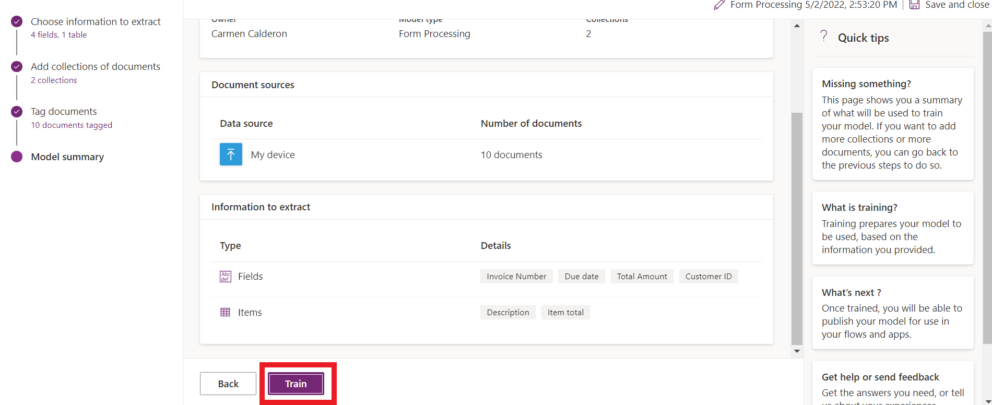Open Choose information to extract step
Image resolution: width=992 pixels, height=405 pixels.
[95, 21]
